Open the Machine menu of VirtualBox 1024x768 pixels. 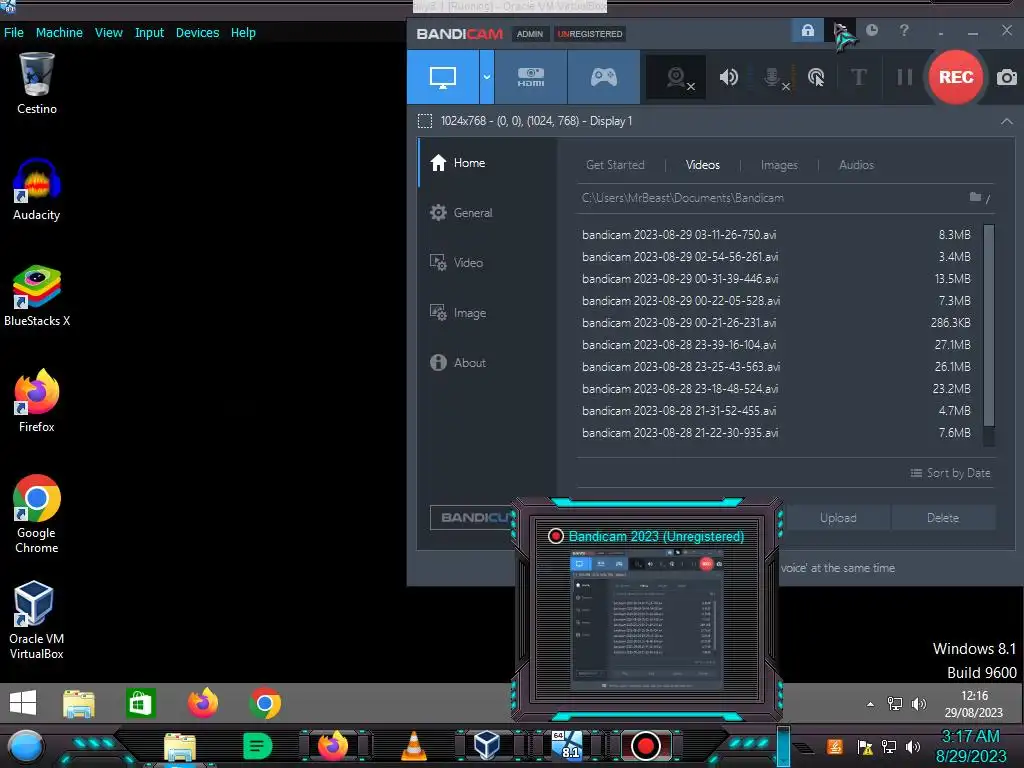pyautogui.click(x=59, y=33)
